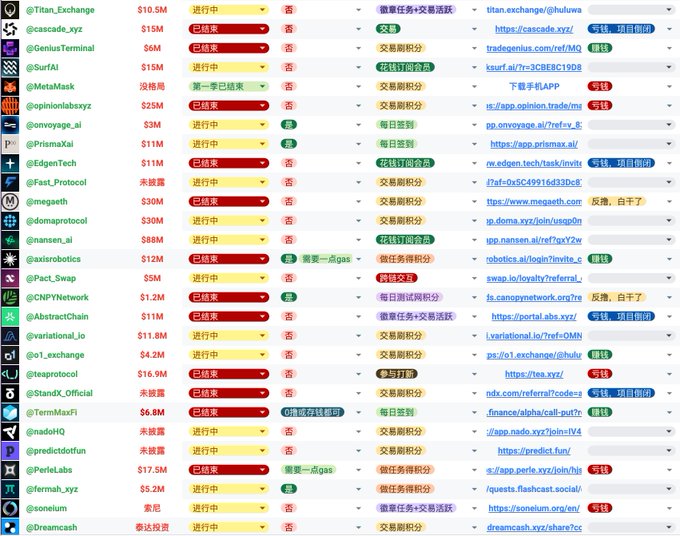Select the @PerleLabs handle
This screenshot has width=680, height=536.
pos(49,470)
